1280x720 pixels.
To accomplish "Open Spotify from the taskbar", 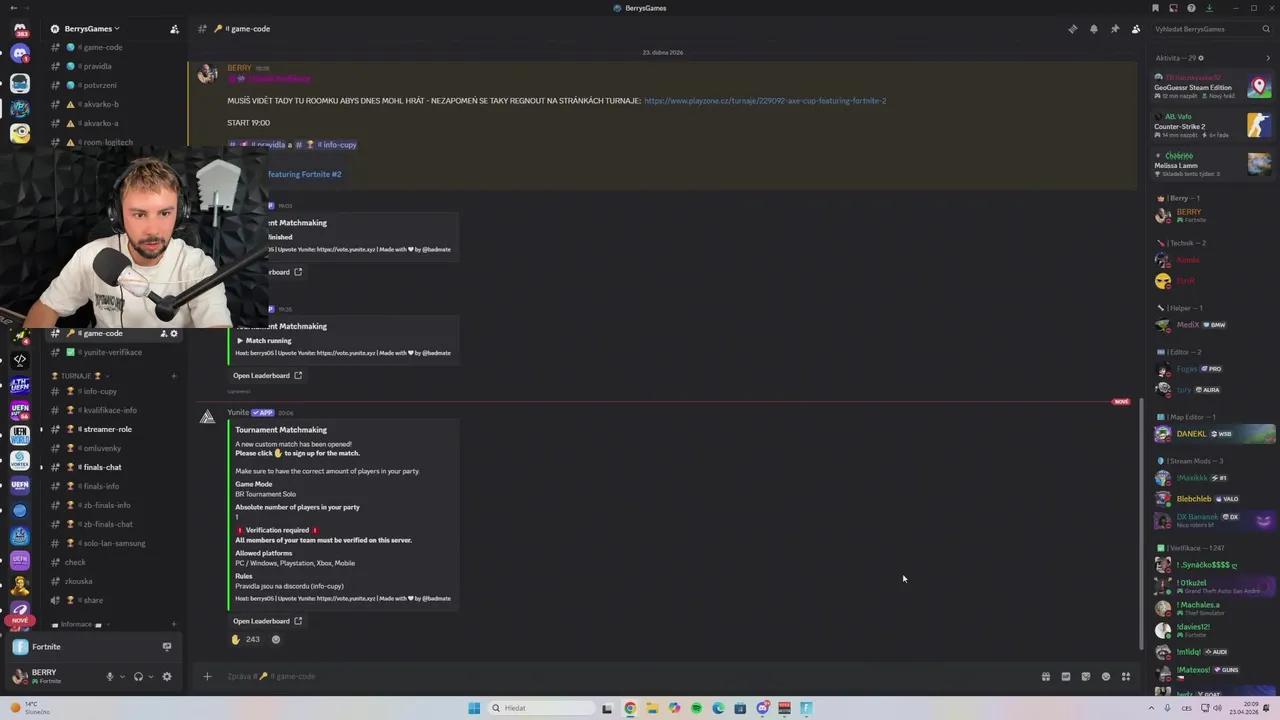I will coord(696,708).
